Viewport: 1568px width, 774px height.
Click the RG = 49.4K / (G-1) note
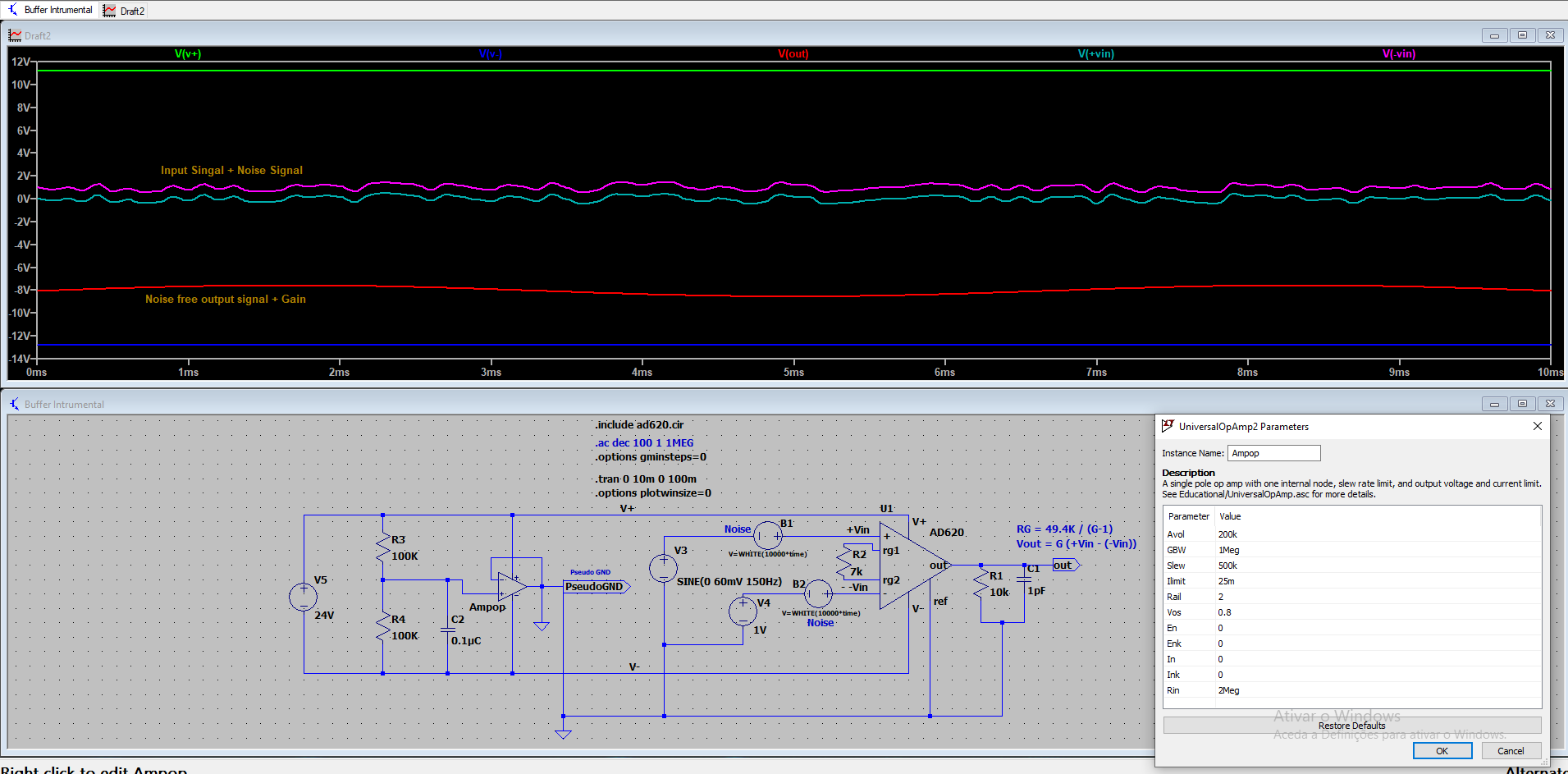1064,529
